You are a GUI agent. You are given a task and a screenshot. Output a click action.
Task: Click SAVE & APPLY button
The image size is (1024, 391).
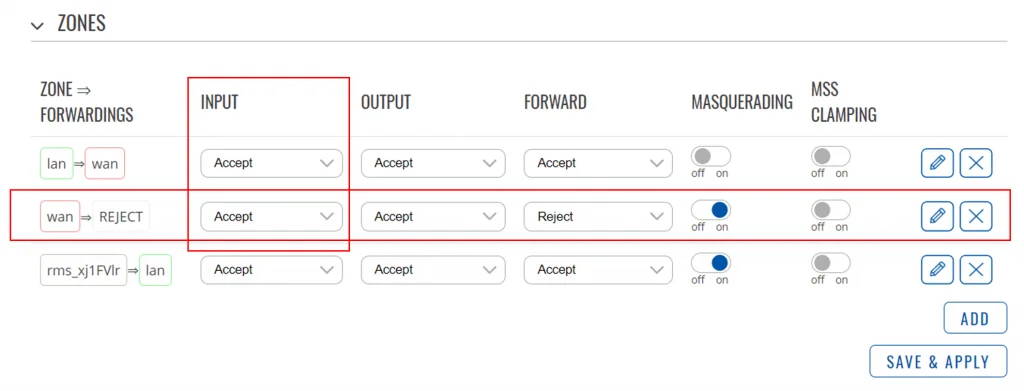[938, 362]
